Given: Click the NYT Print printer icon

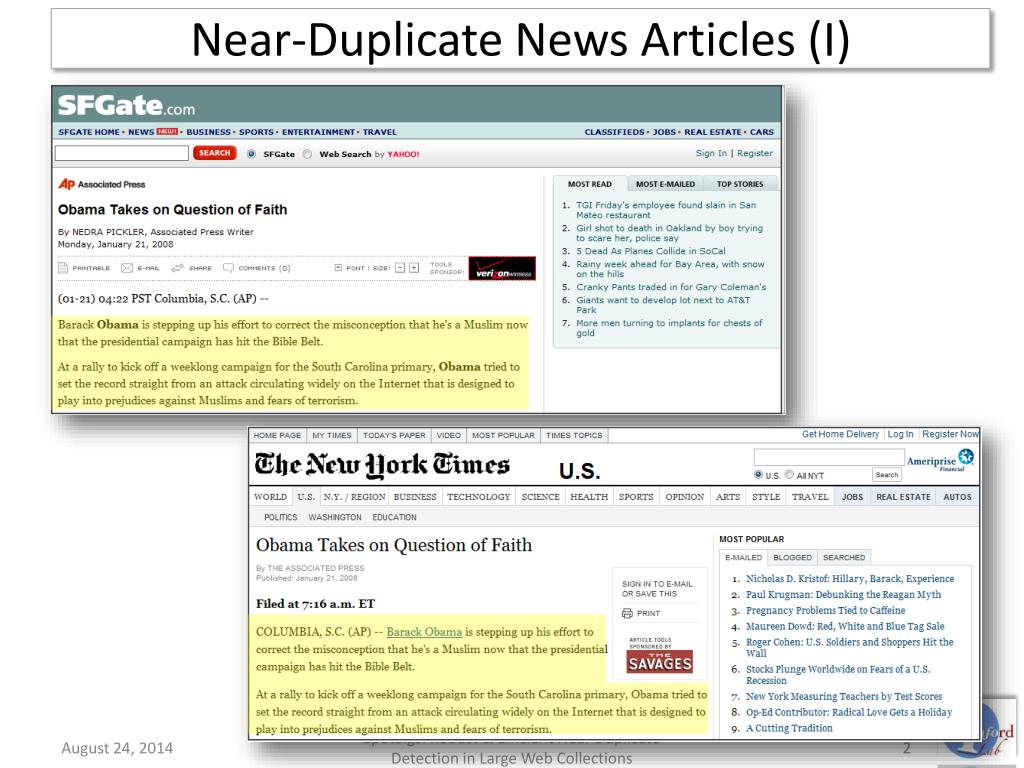Looking at the screenshot, I should (x=627, y=613).
